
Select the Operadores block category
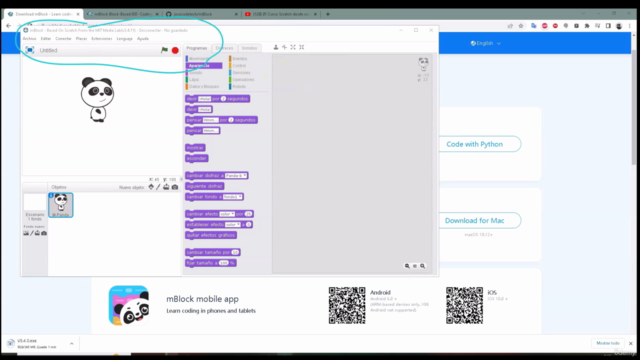pyautogui.click(x=243, y=80)
